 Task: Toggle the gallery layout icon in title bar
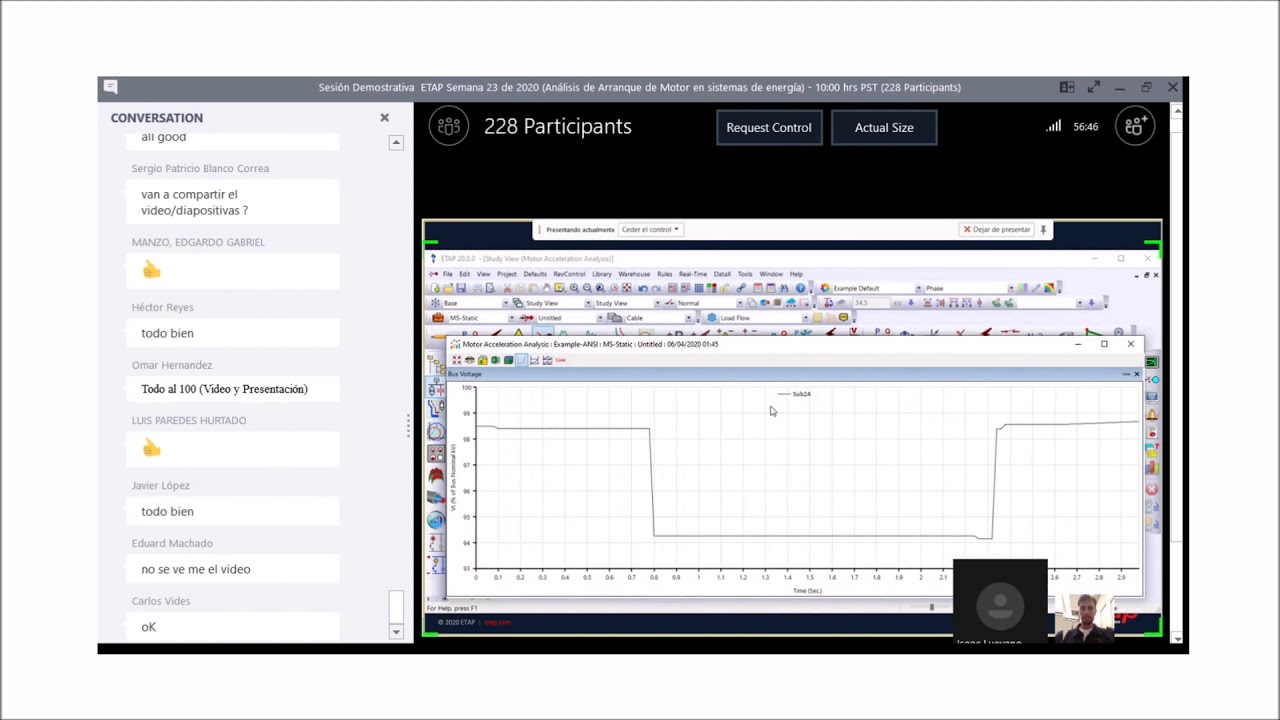pyautogui.click(x=1067, y=87)
